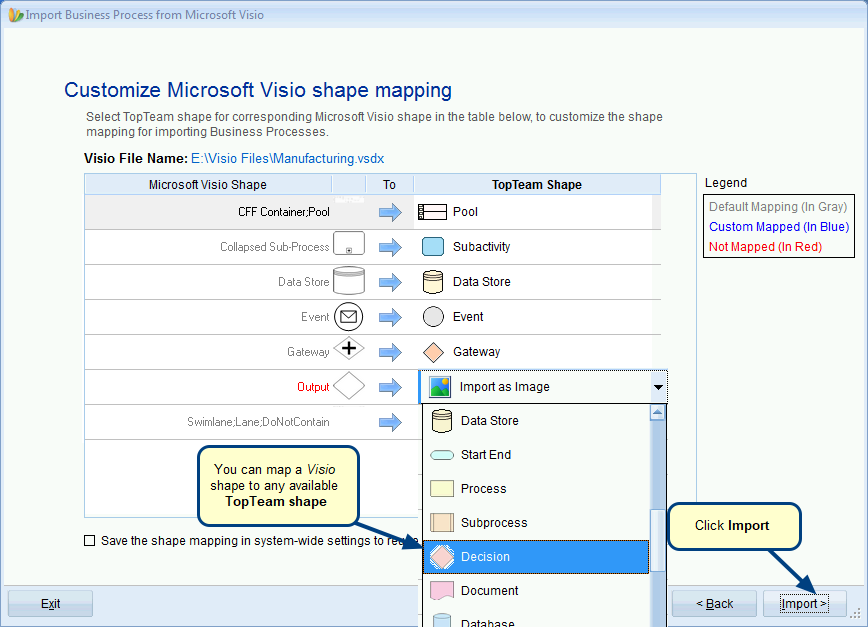This screenshot has height=627, width=868.
Task: Click the Event circle icon in TopTeam column
Action: point(433,317)
